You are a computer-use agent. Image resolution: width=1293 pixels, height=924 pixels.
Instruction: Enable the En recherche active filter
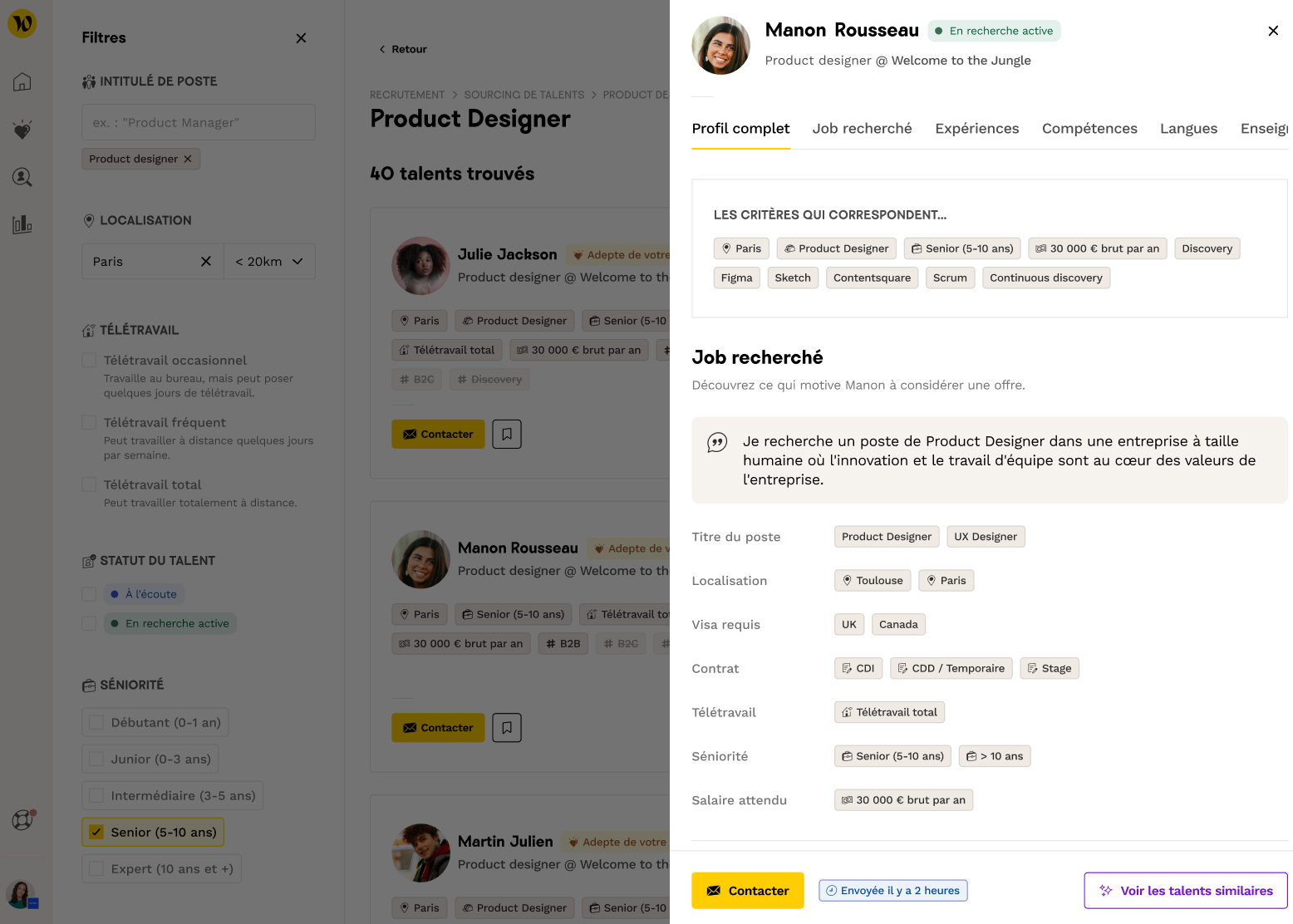tap(89, 623)
